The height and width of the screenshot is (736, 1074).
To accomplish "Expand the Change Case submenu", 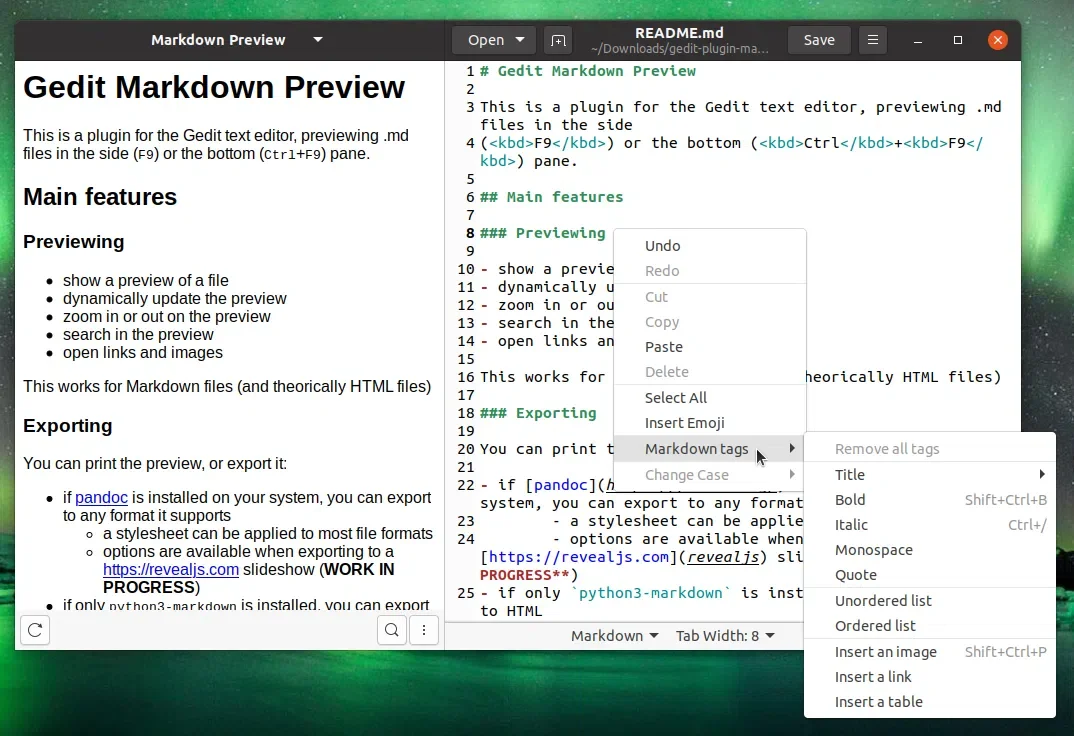I will [x=710, y=475].
